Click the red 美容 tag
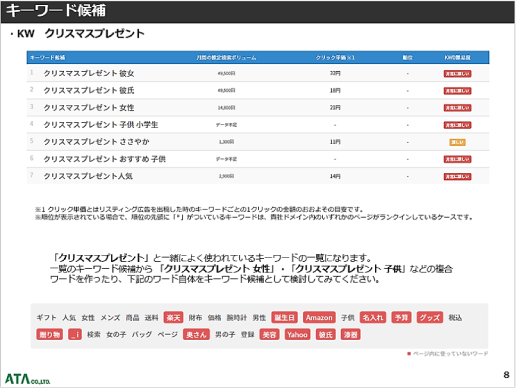Screen dimensions: 516x388 (269, 335)
